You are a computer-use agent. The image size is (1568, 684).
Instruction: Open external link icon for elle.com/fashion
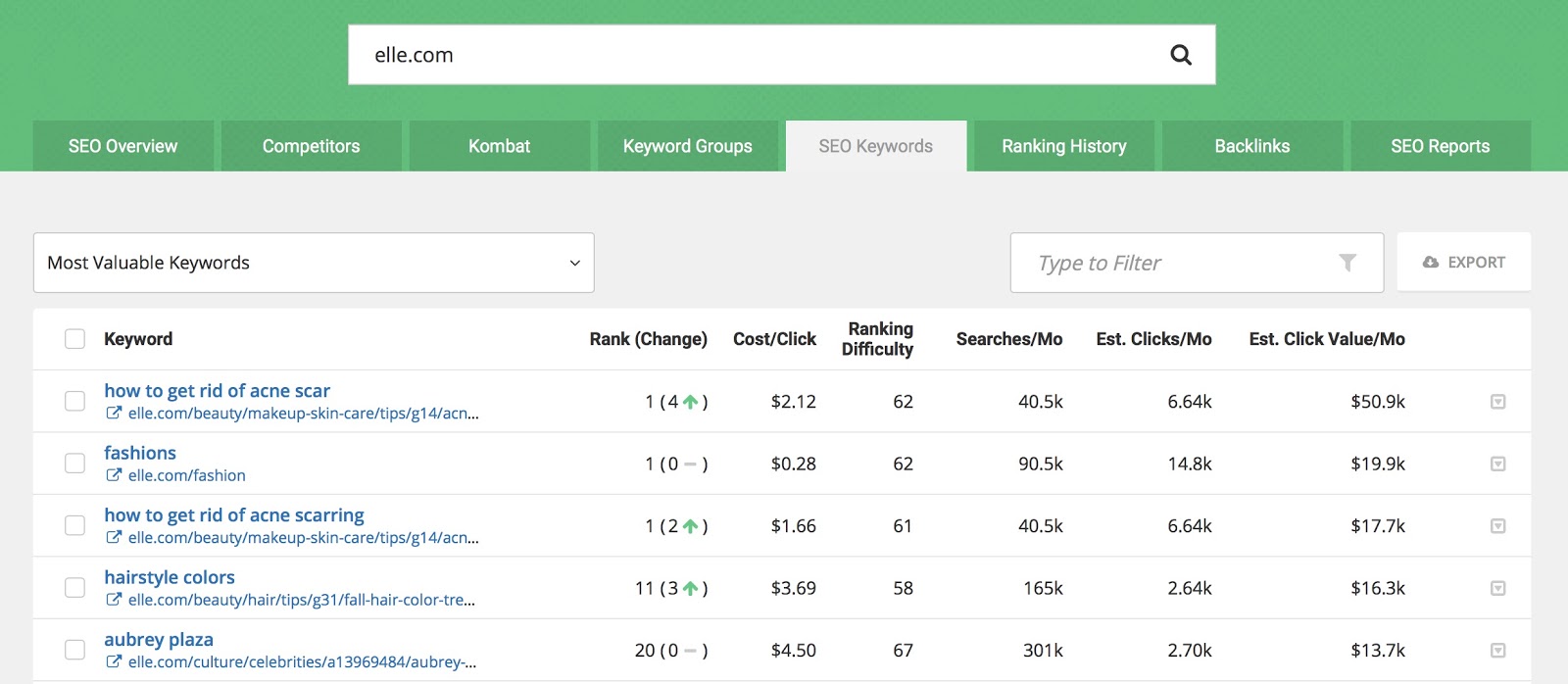pyautogui.click(x=114, y=475)
